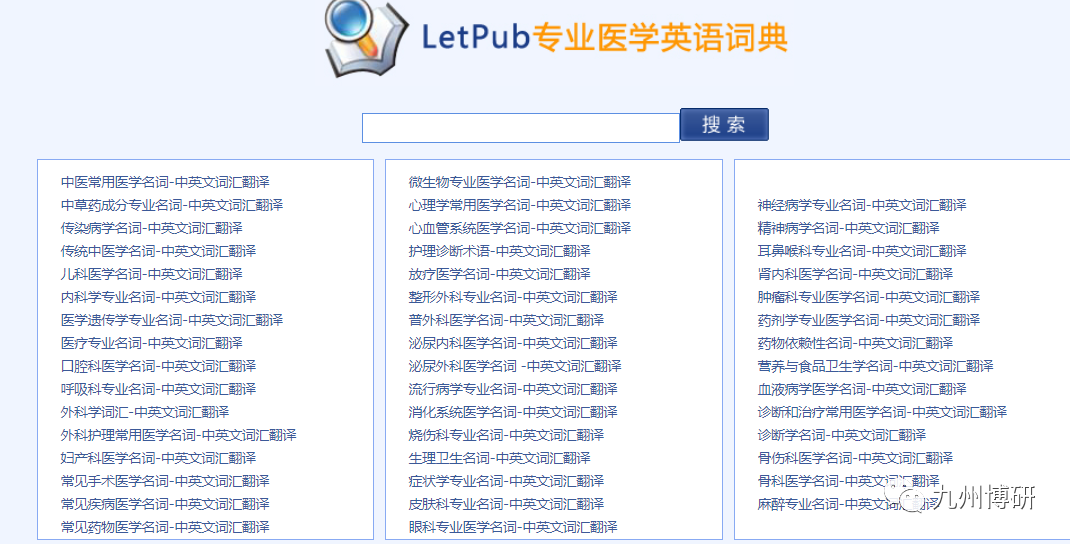Open 肿瘤科专业医学名词-中英文词汇翻译 link
1070x544 pixels.
[869, 297]
